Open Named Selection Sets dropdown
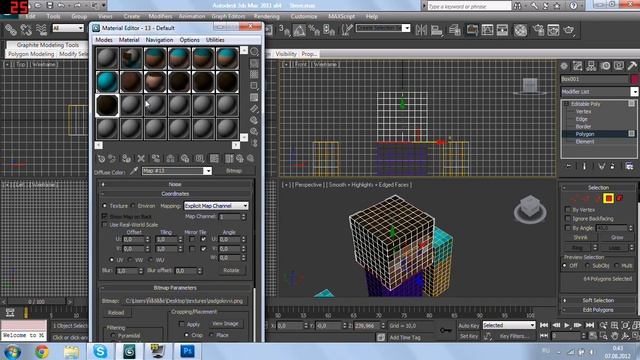 383,28
